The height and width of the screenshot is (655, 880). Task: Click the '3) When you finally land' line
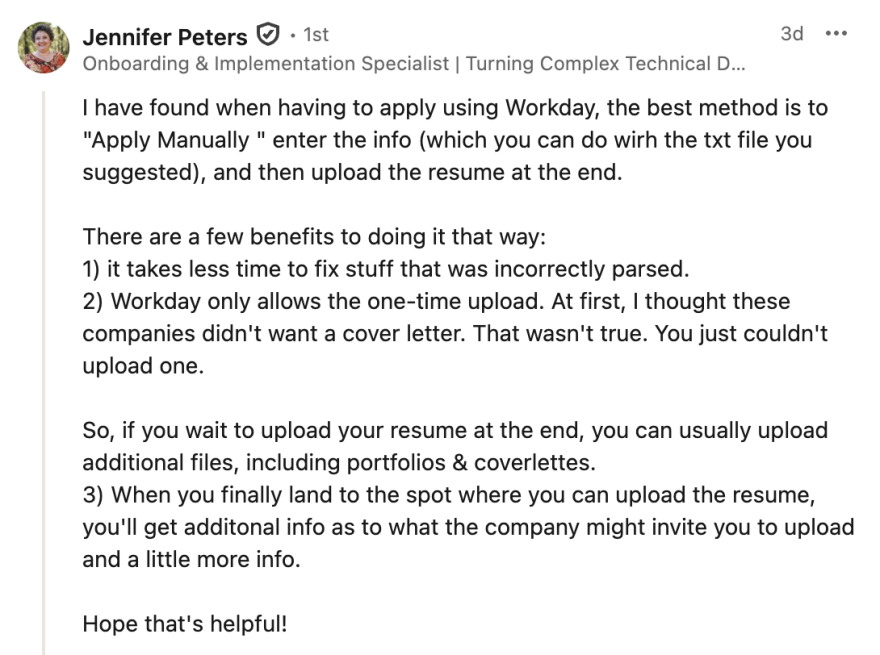449,495
